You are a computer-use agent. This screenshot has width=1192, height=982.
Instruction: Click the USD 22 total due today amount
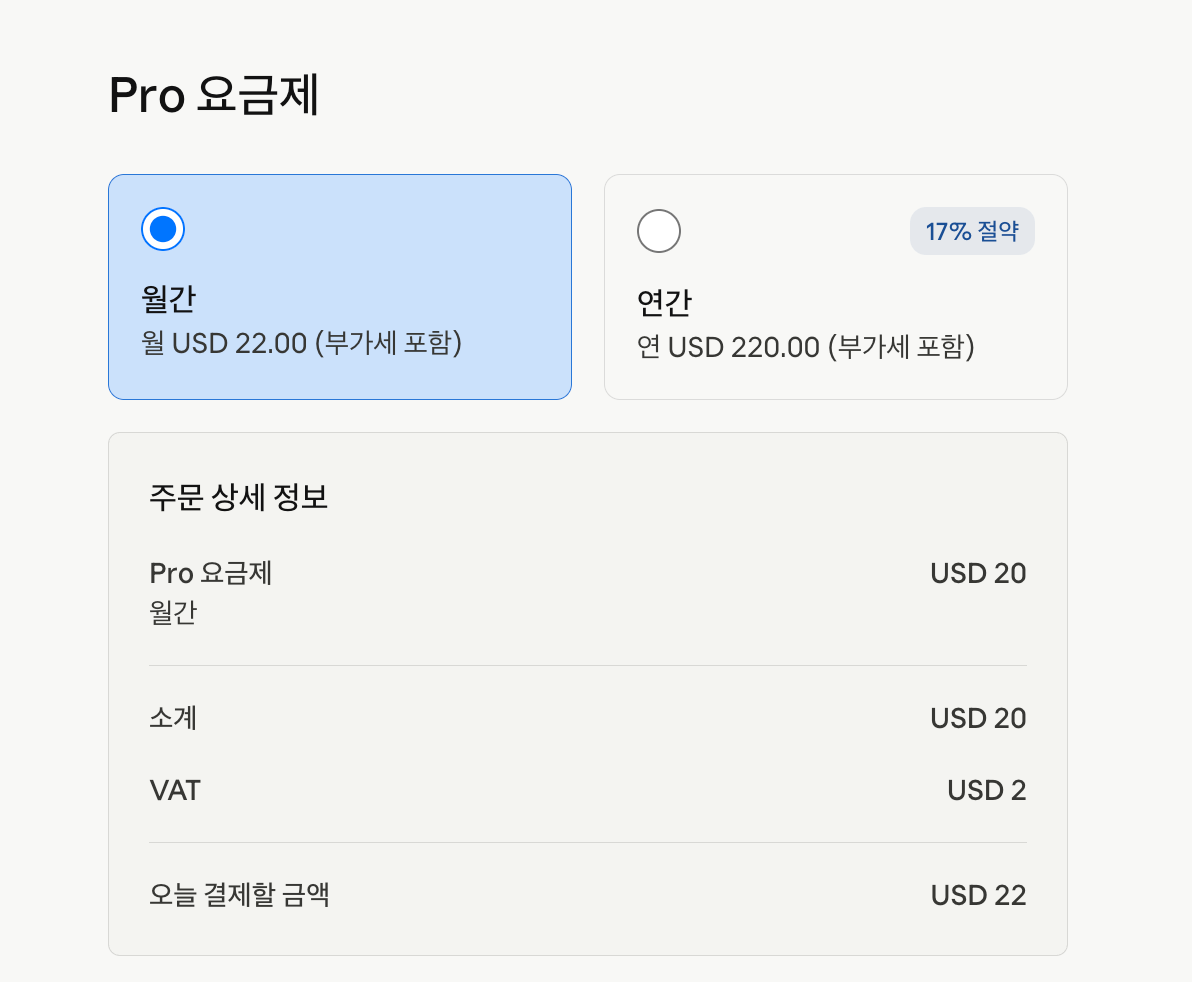(978, 895)
